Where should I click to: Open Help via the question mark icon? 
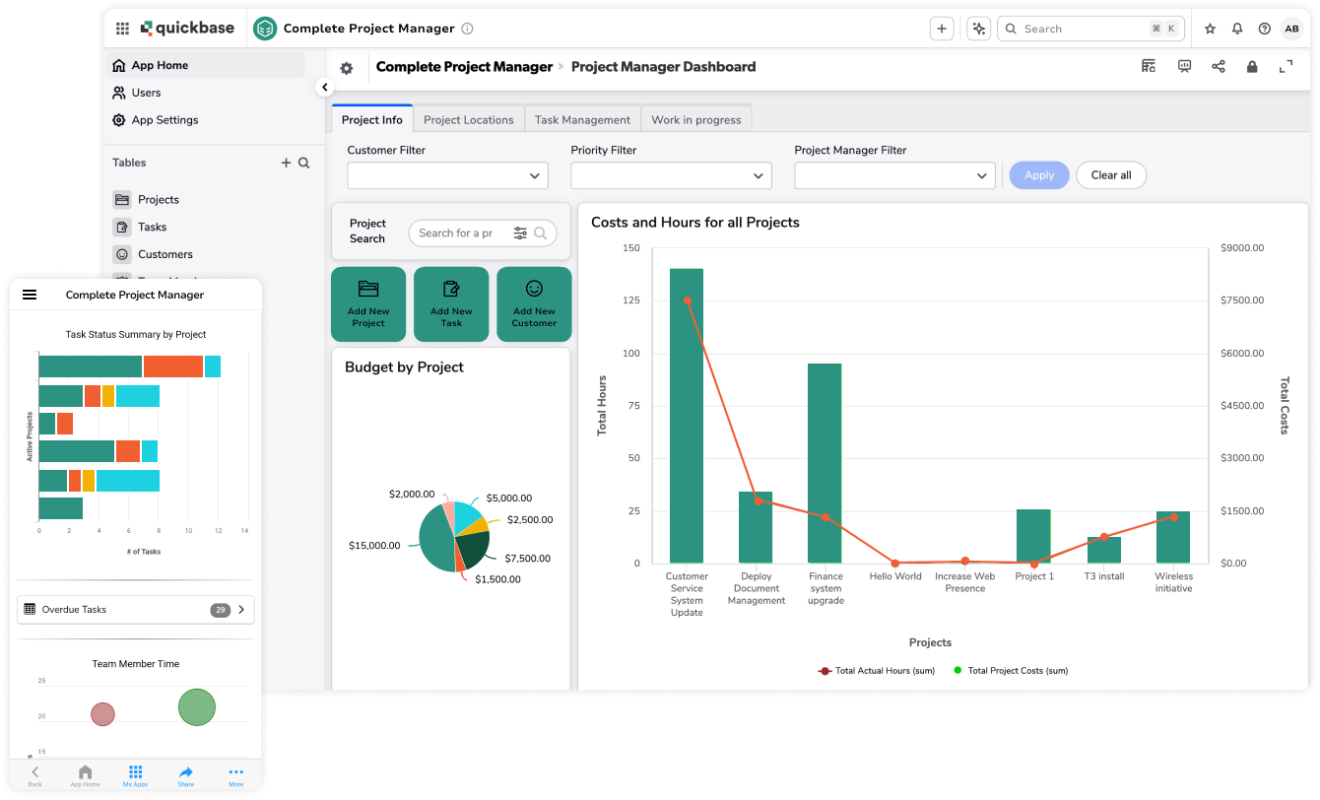(1265, 29)
